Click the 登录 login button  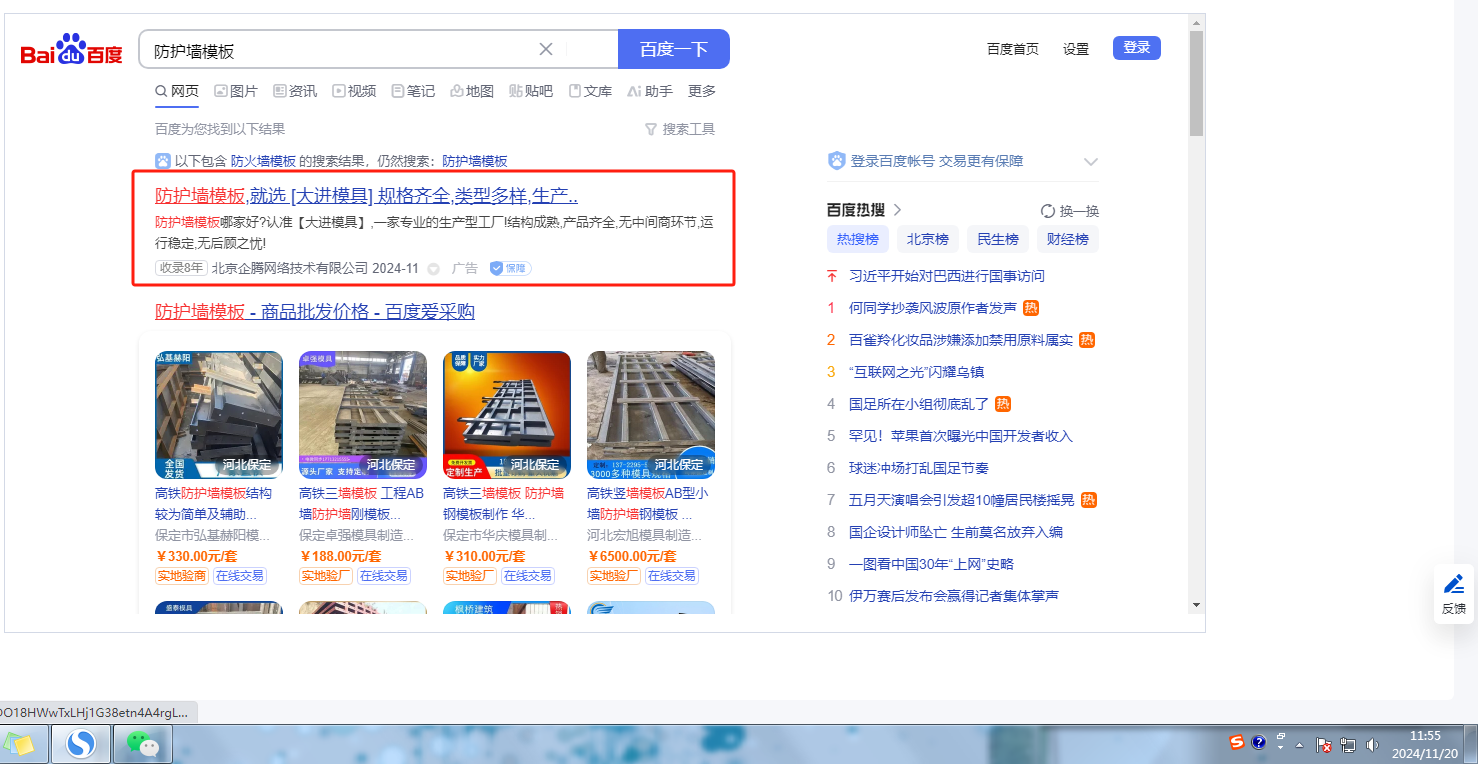coord(1136,48)
